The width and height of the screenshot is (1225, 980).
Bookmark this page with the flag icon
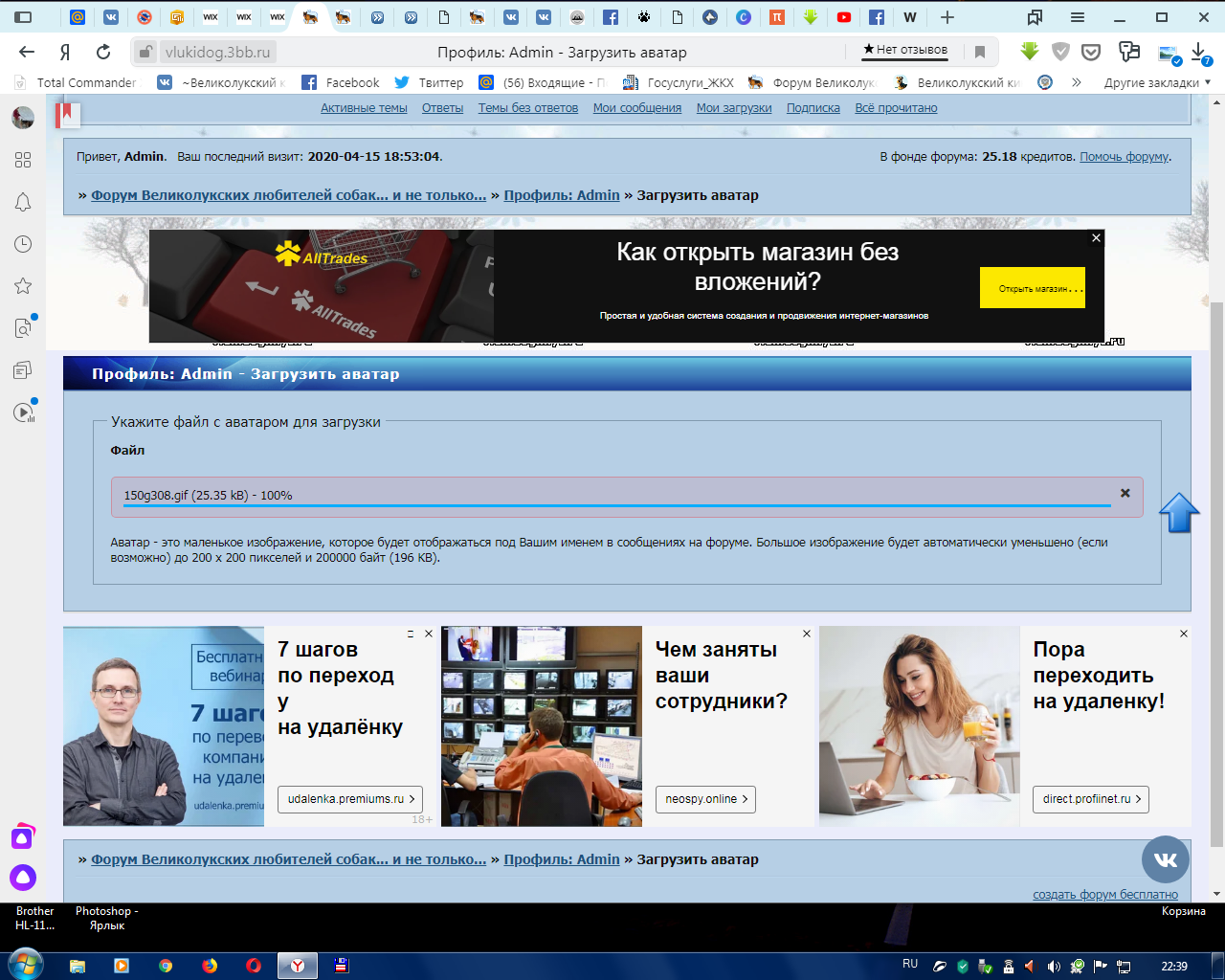(x=979, y=52)
